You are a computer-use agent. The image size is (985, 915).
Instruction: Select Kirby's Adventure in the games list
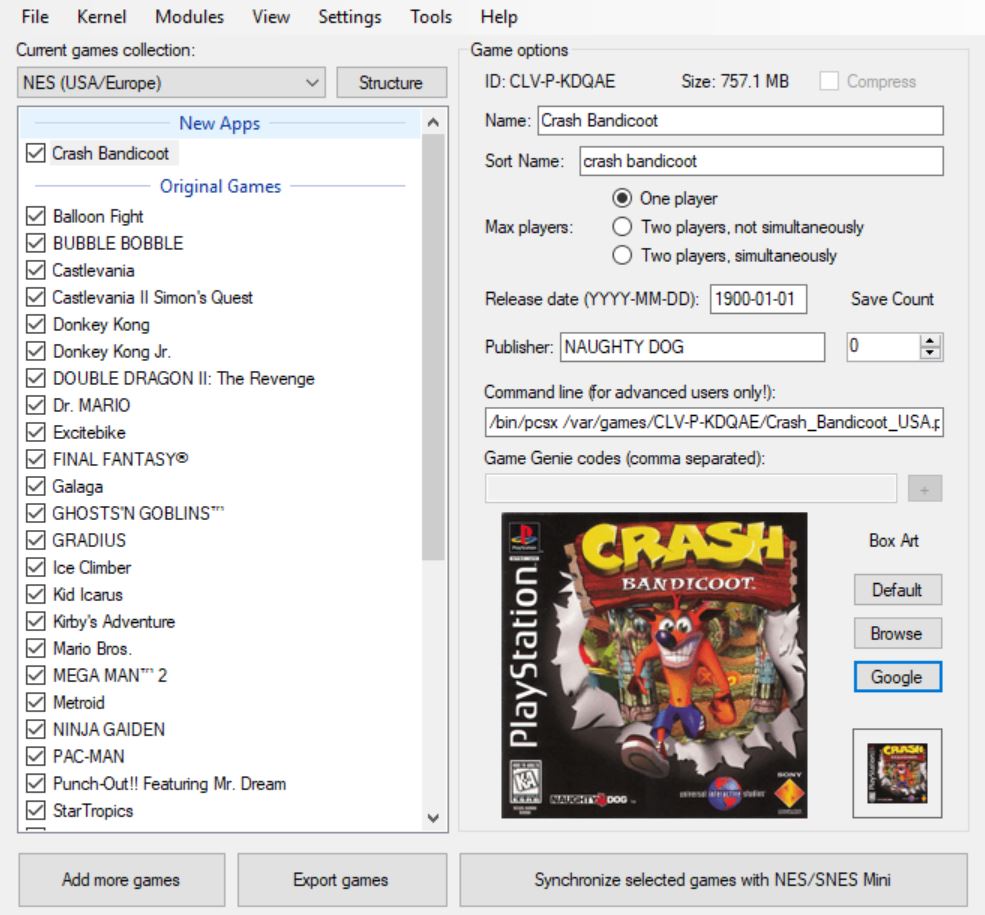click(x=114, y=621)
